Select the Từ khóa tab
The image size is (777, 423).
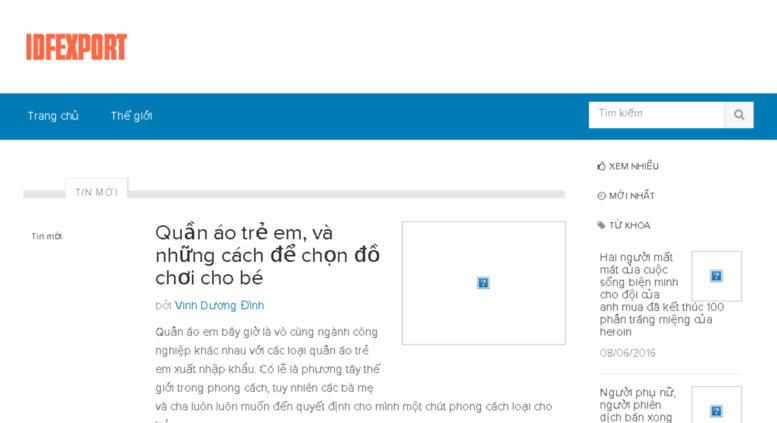(x=624, y=225)
